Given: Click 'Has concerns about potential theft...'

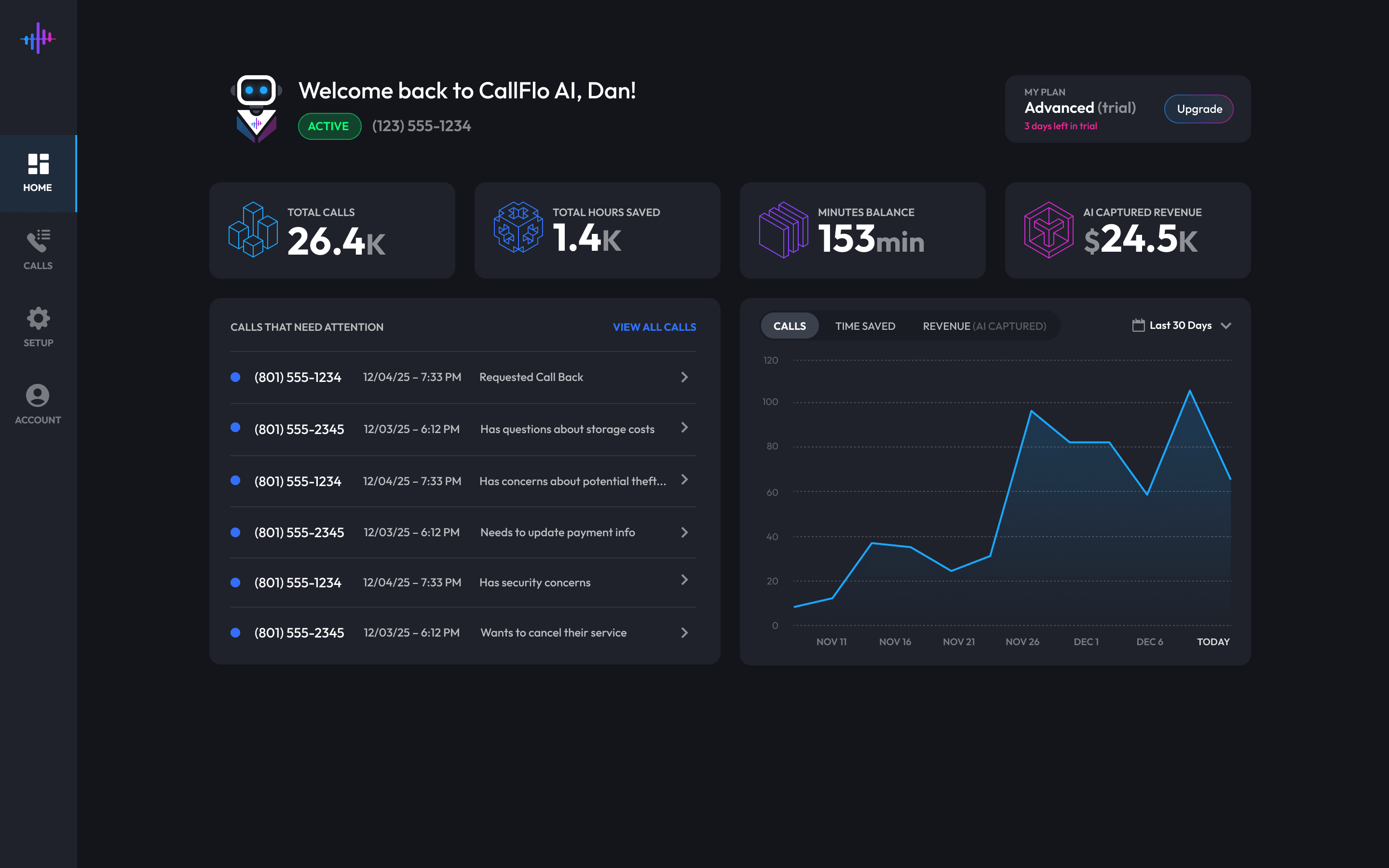Looking at the screenshot, I should pos(573,481).
